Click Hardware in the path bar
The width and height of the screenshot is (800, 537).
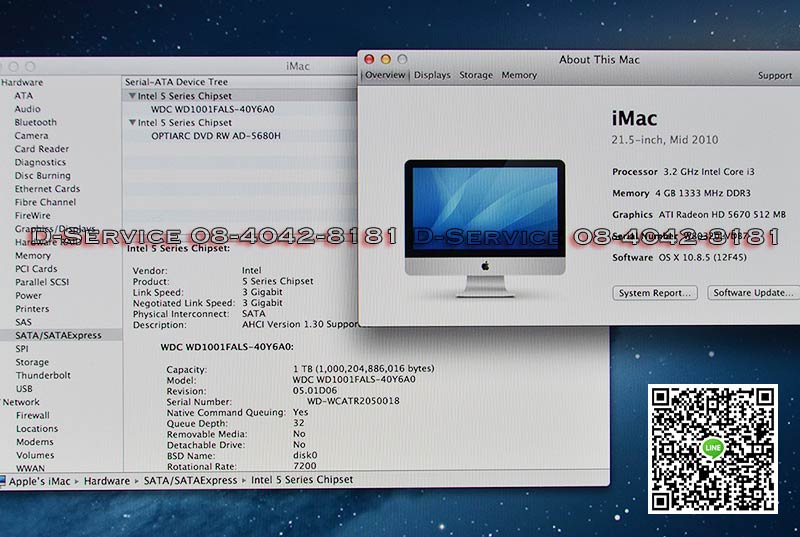(107, 480)
